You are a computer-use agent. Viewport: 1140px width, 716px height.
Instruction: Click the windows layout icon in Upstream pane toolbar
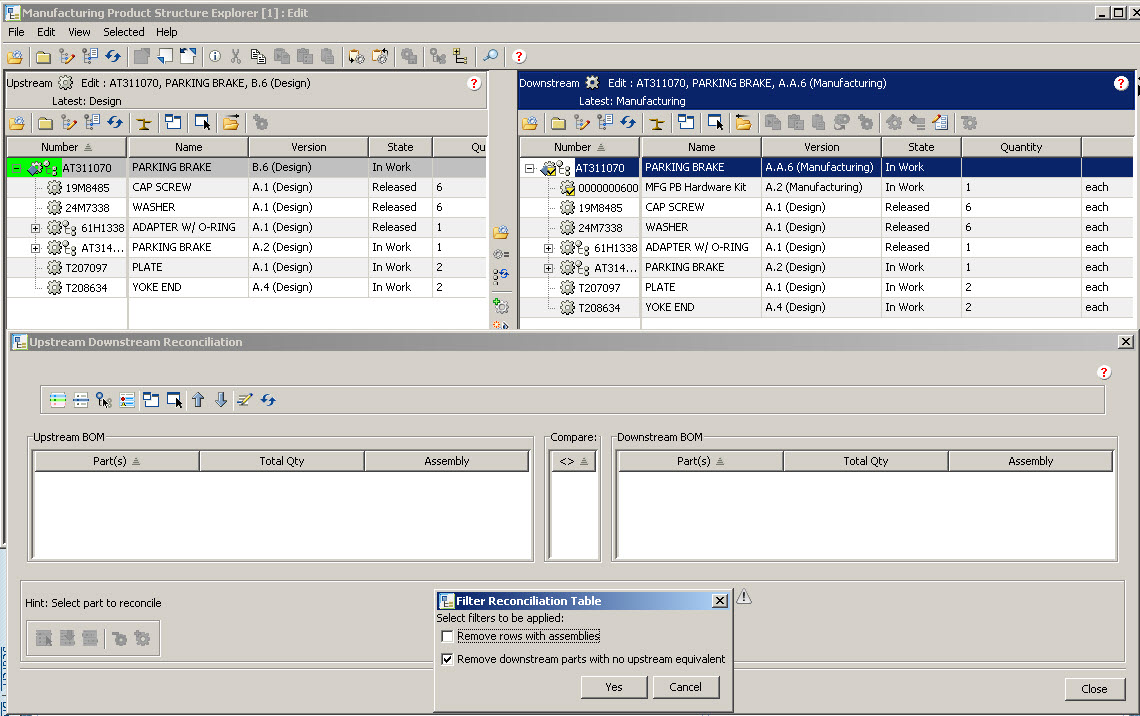(x=173, y=123)
